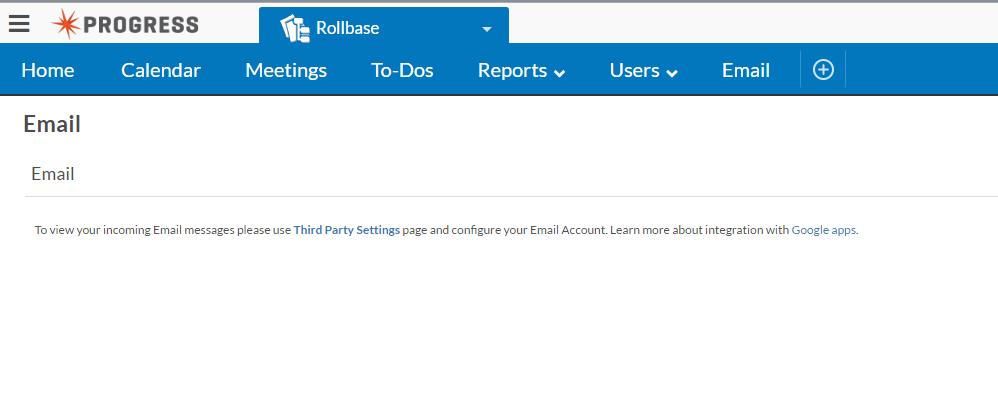
Task: Follow the Google apps link
Action: point(824,230)
